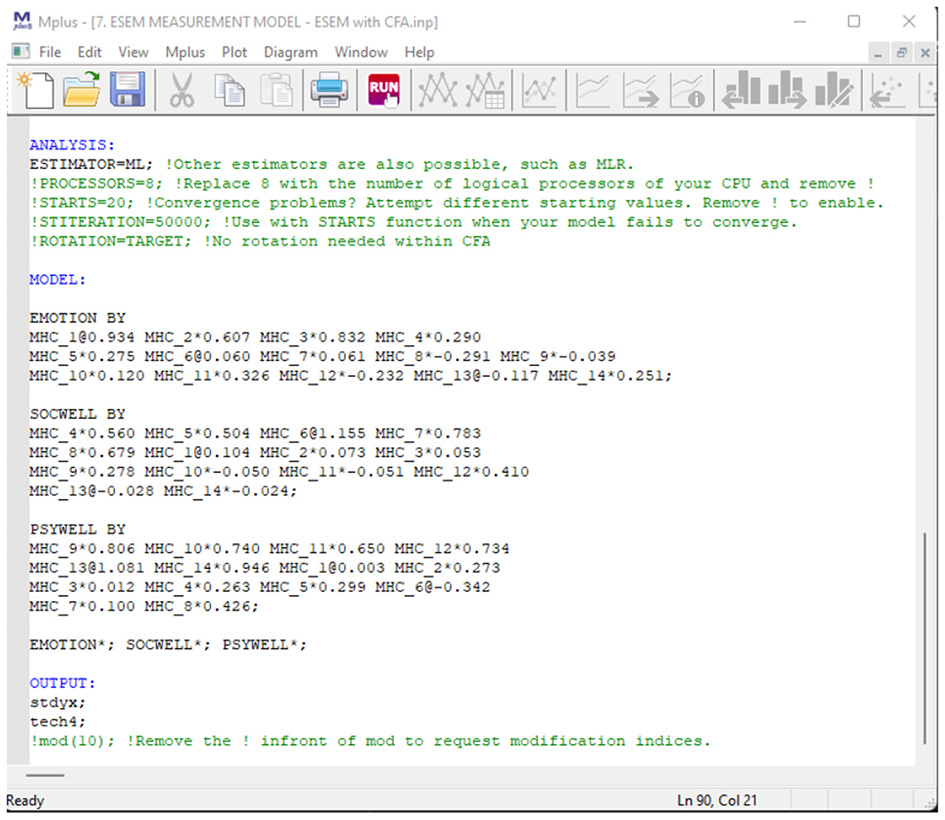Open a file using the folder icon

click(82, 92)
